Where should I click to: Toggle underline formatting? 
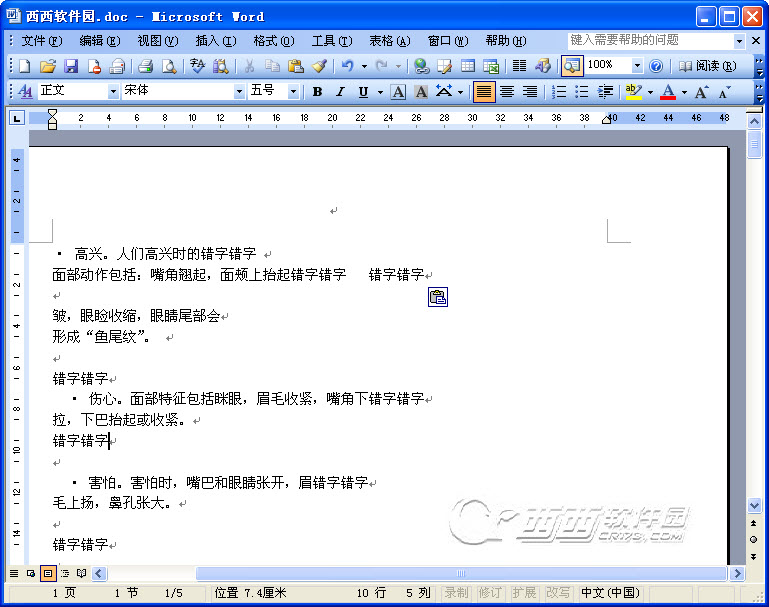pos(363,92)
